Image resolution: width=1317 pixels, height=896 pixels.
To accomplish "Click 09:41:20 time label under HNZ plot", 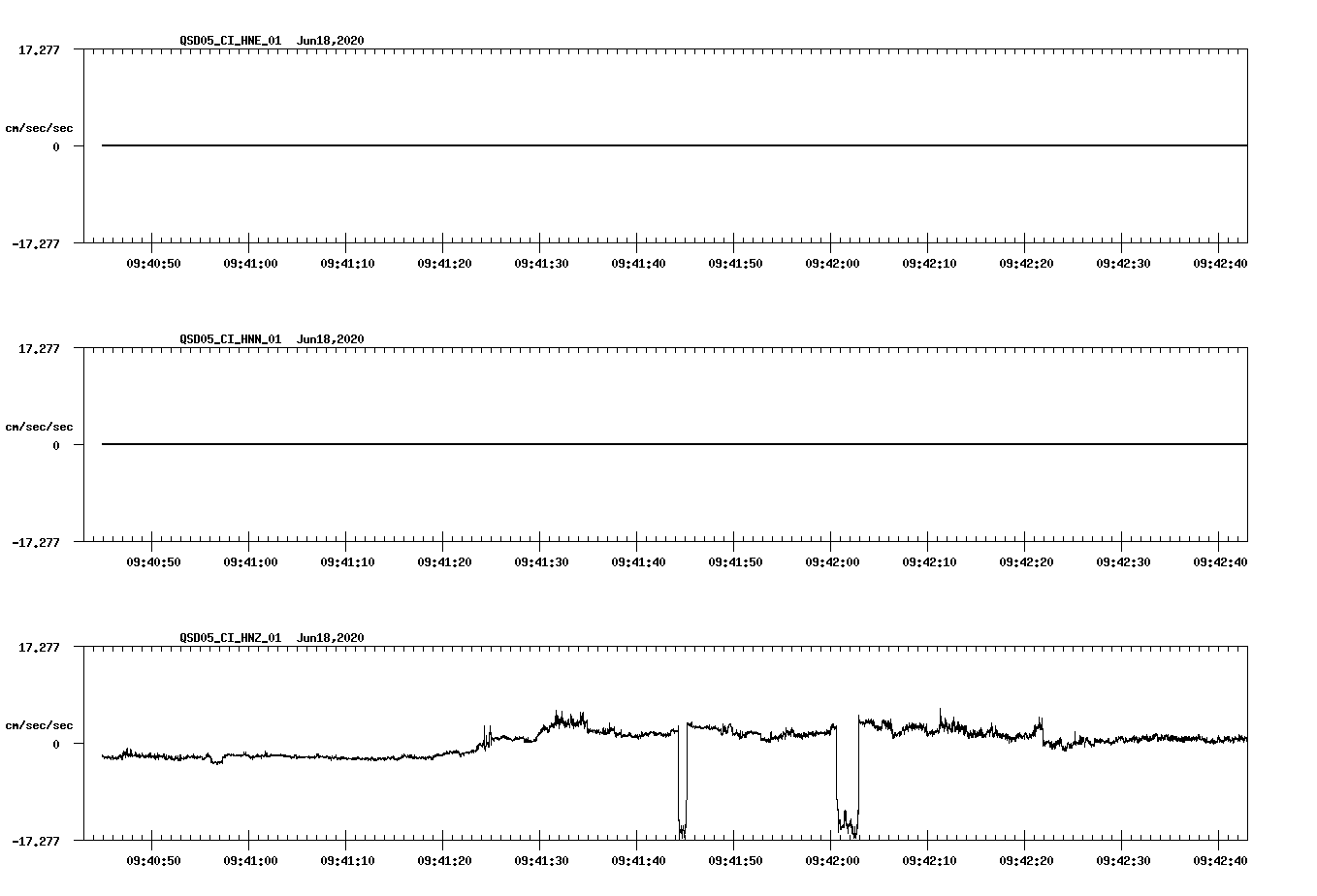I will (x=444, y=861).
